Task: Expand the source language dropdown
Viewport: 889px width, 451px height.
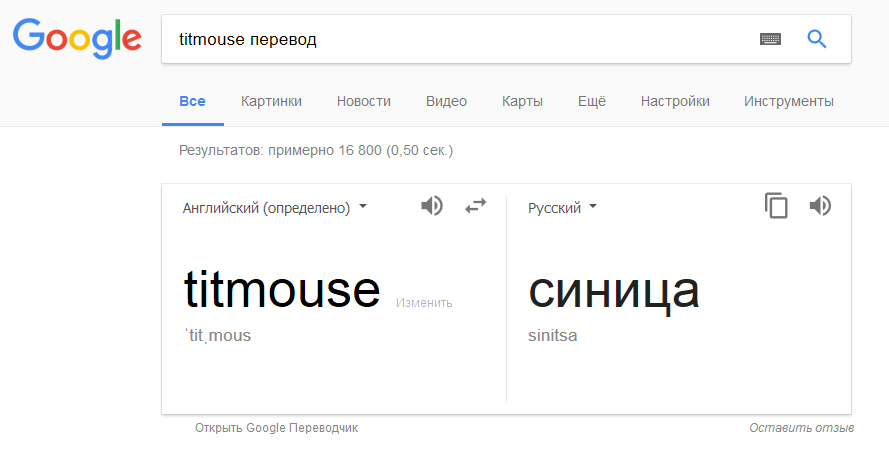Action: tap(275, 208)
